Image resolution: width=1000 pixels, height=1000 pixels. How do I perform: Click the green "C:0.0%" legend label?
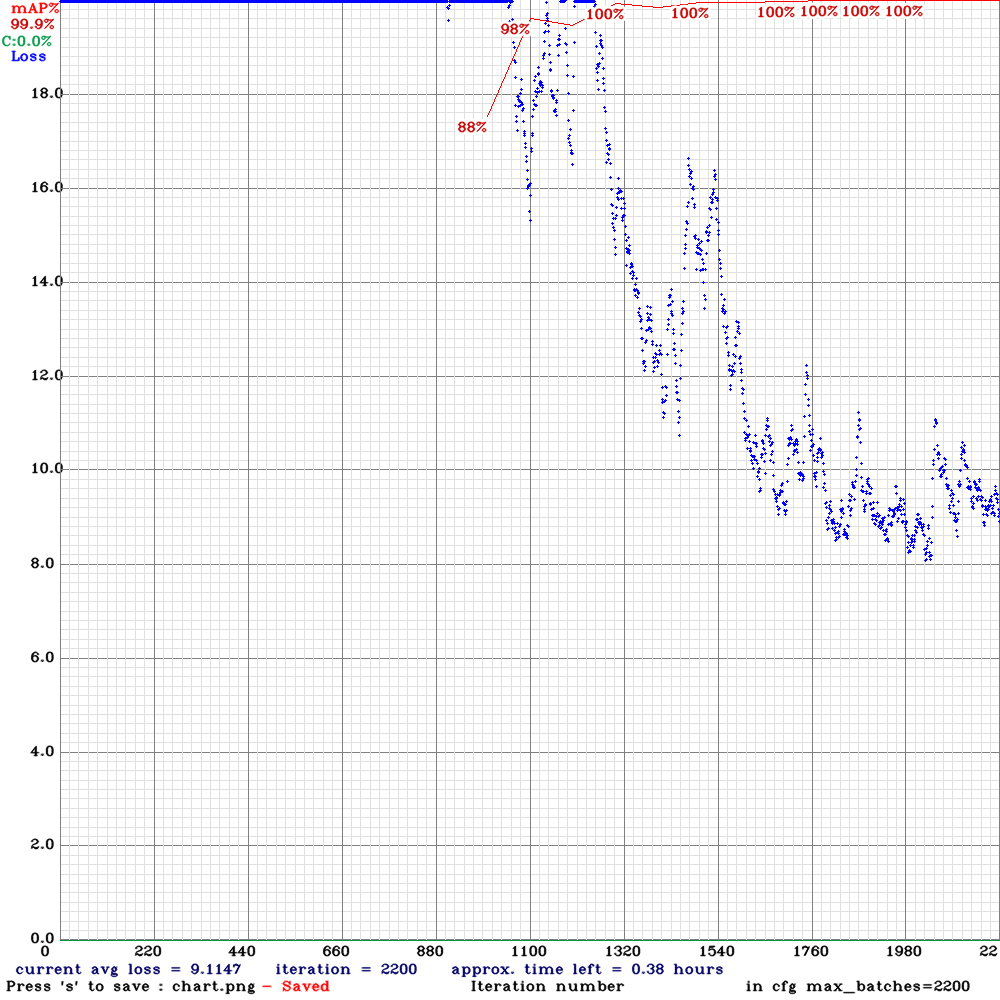(x=27, y=41)
